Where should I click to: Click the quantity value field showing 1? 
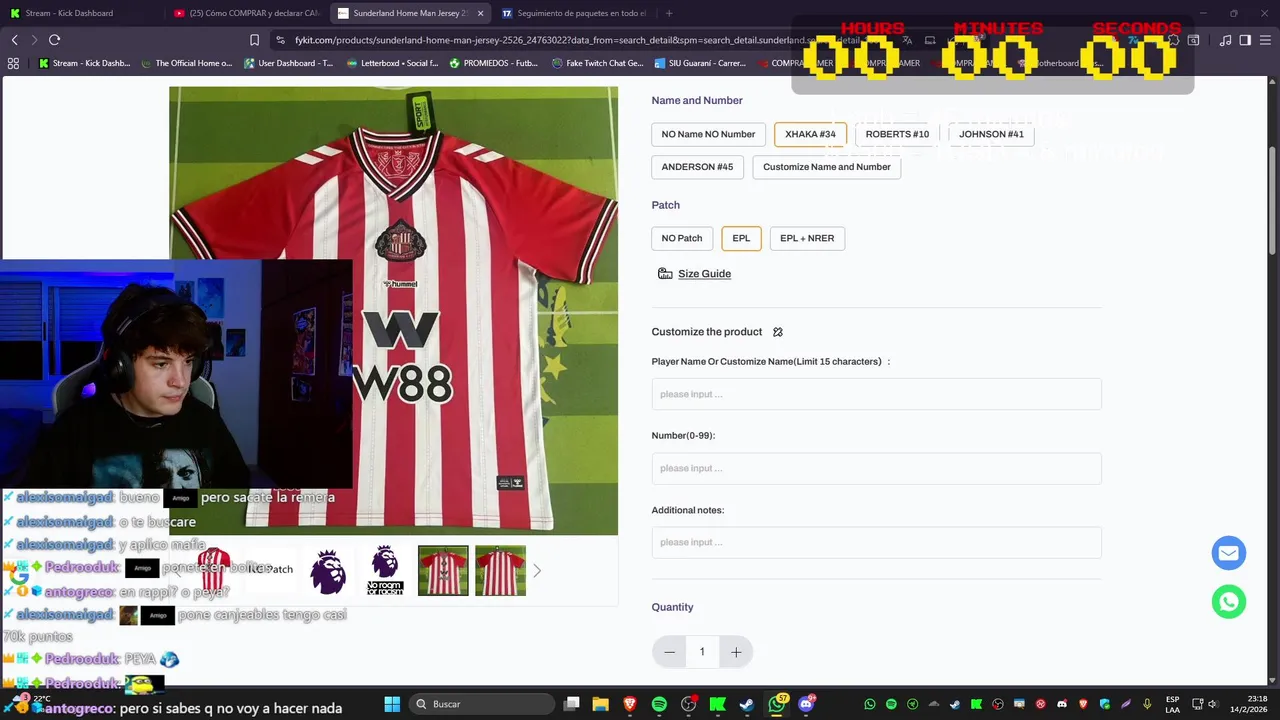coord(702,652)
